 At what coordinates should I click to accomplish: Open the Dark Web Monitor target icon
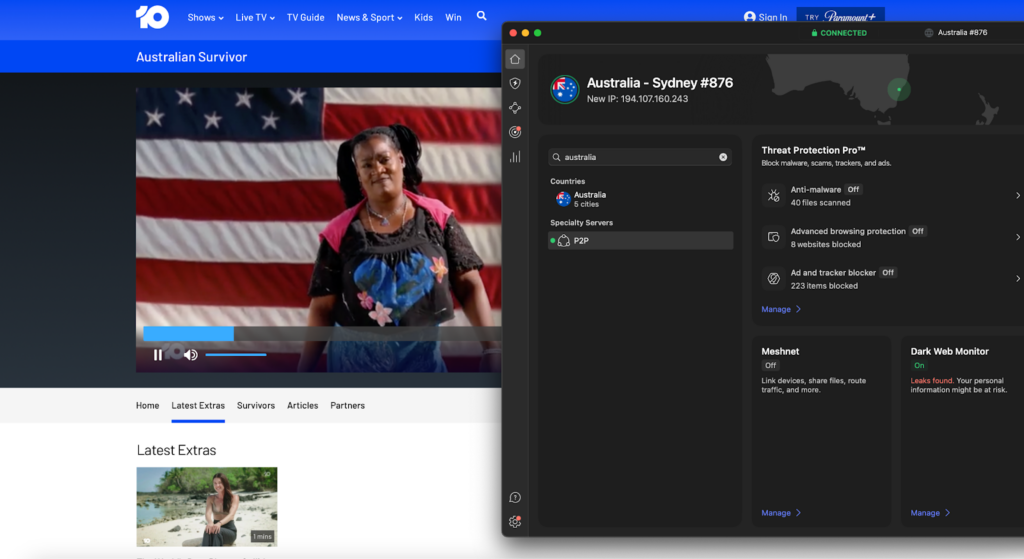click(x=515, y=132)
